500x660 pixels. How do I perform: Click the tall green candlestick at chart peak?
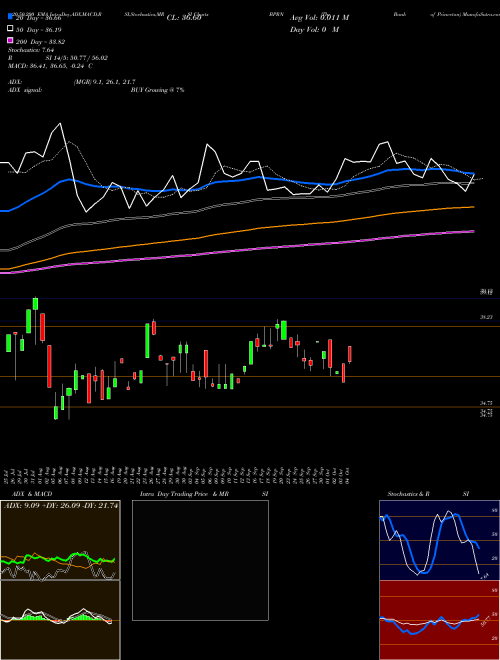click(35, 304)
